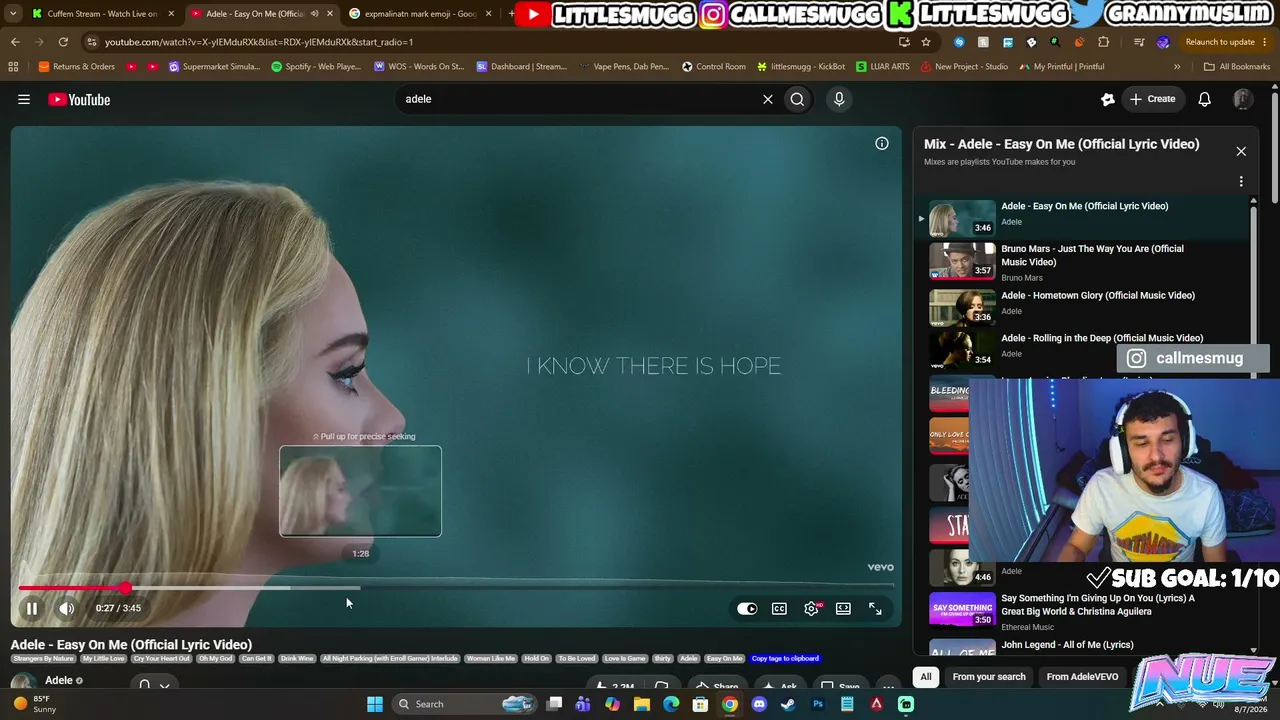The image size is (1280, 720).
Task: Open the 'Control Room' bookmark
Action: pos(714,67)
